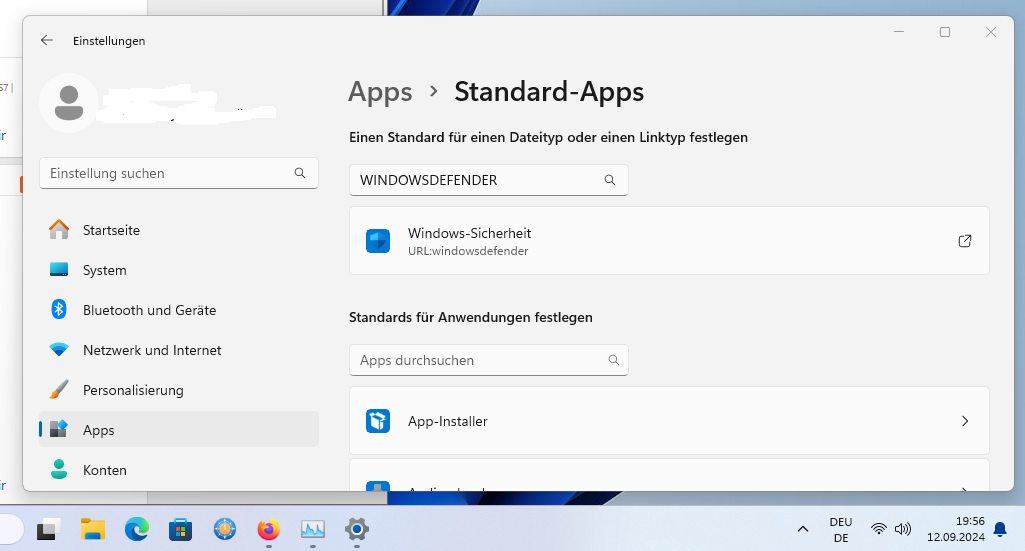Click the external link icon for Windows-Sicherheit
Image resolution: width=1025 pixels, height=551 pixels.
(x=965, y=241)
